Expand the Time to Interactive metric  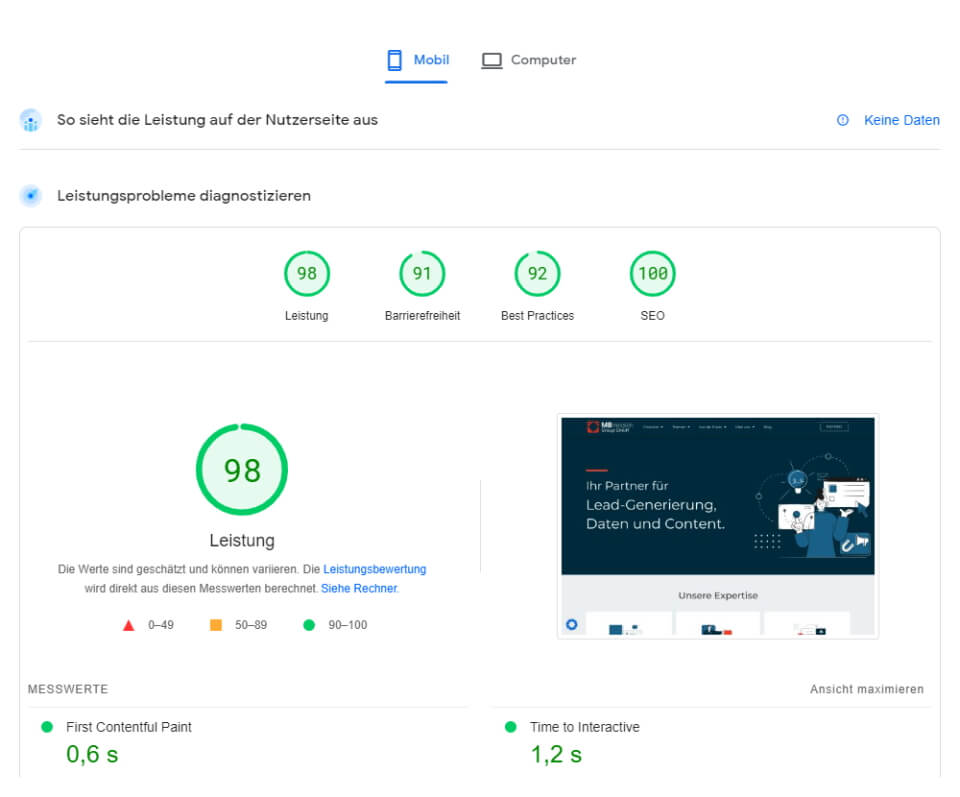click(x=584, y=727)
